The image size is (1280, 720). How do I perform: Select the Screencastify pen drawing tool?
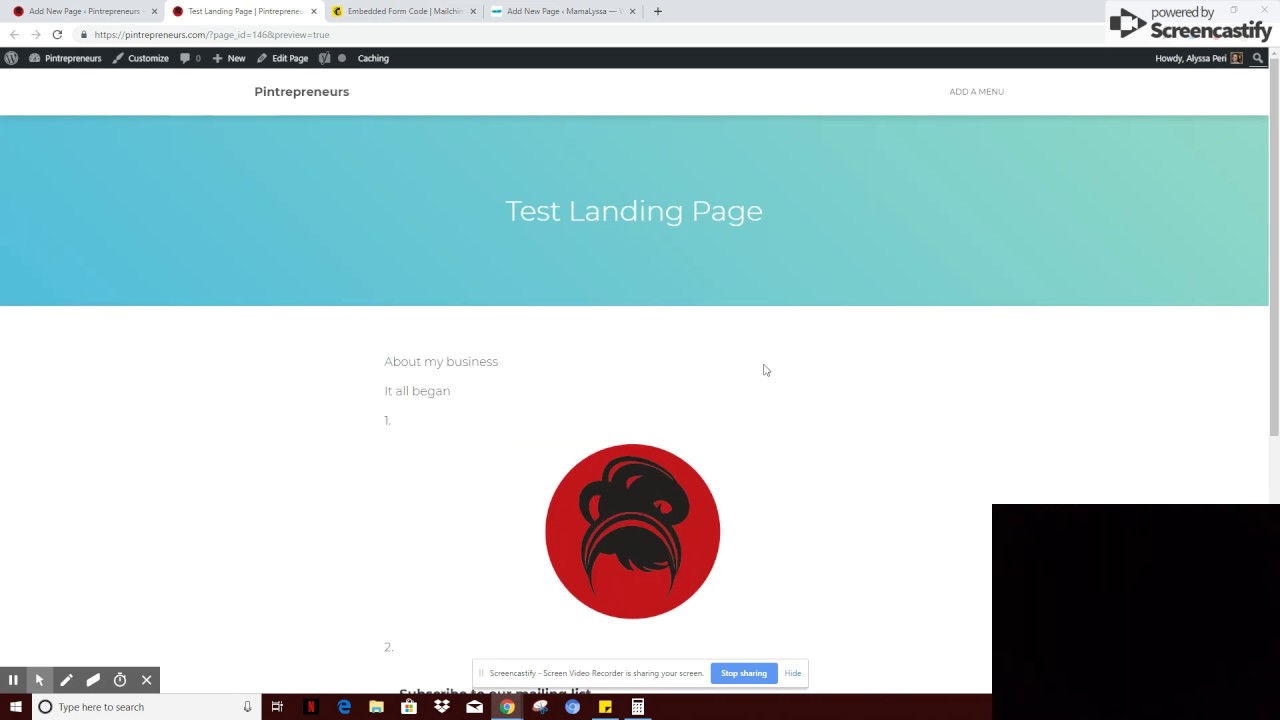66,680
